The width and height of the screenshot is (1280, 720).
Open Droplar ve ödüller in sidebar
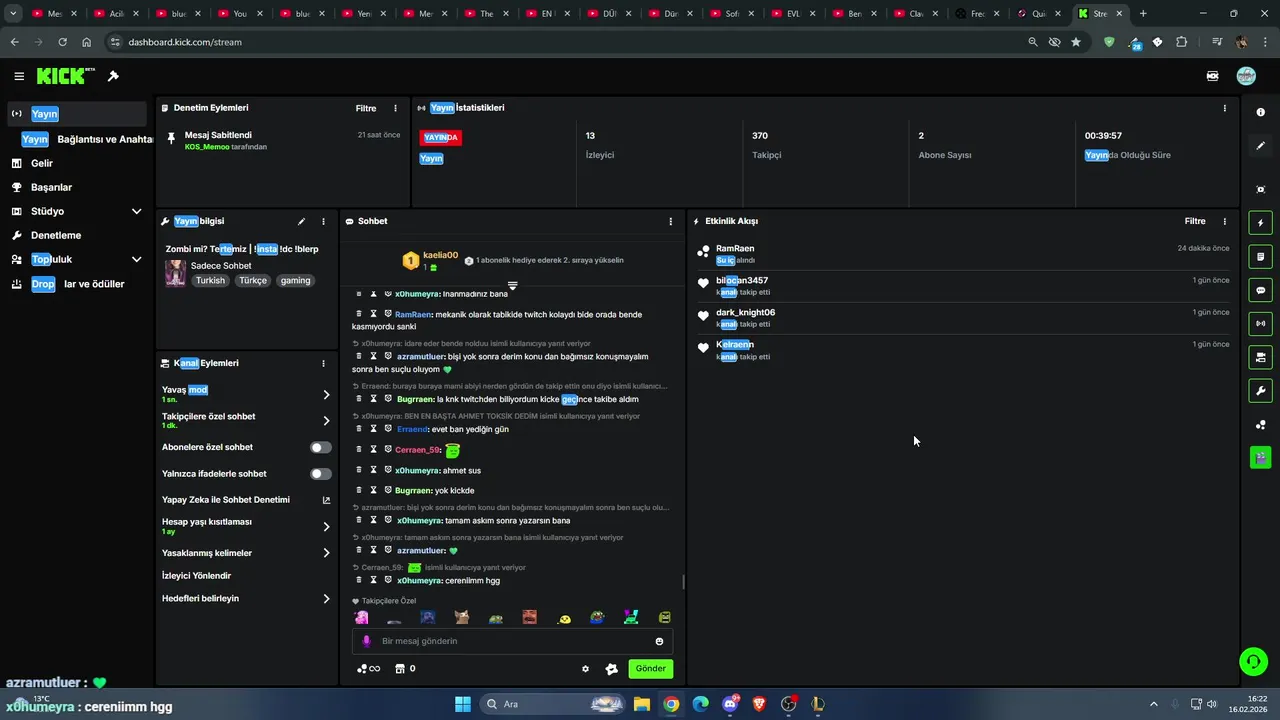[x=77, y=284]
